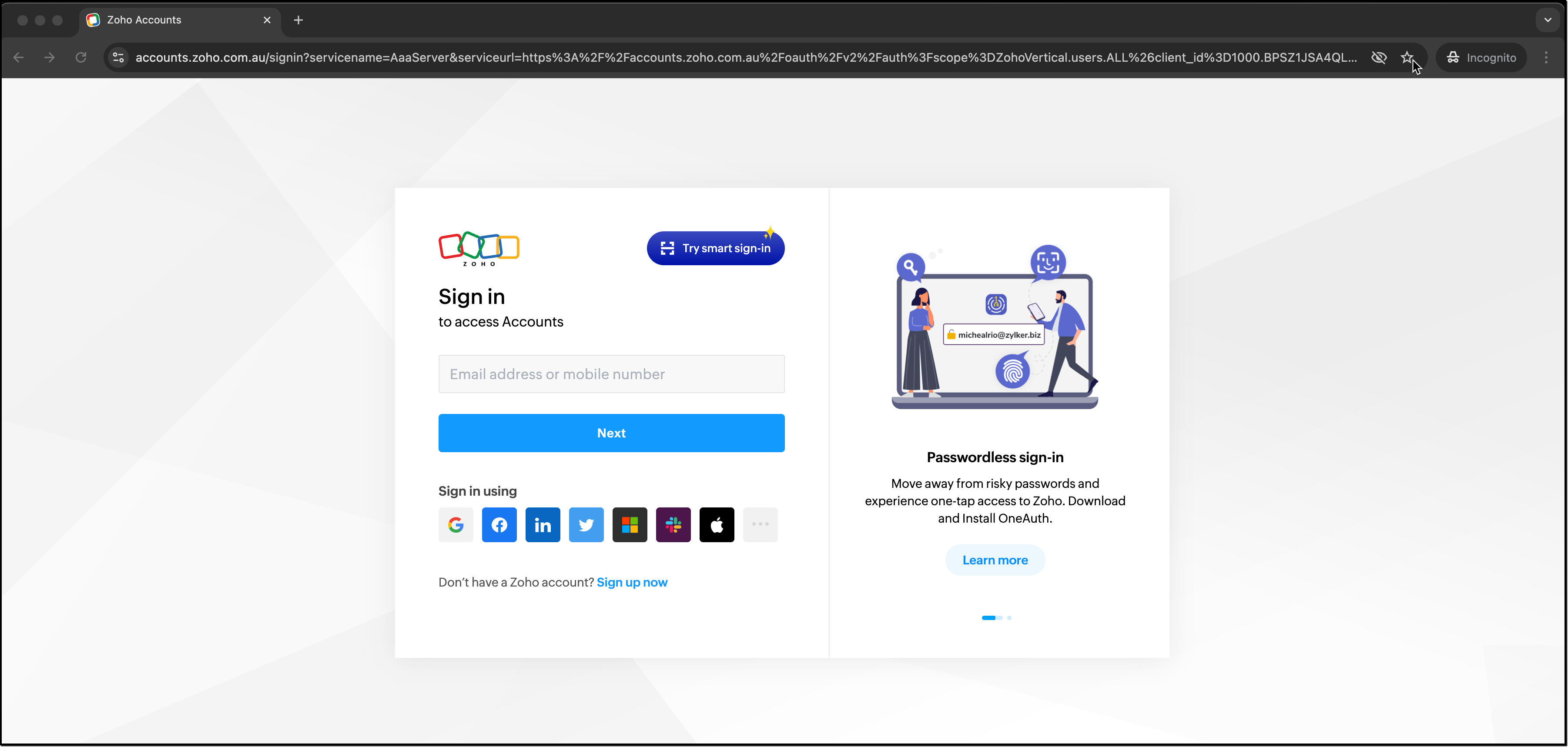Open site information in address bar
This screenshot has height=747, width=1568.
pyautogui.click(x=118, y=57)
